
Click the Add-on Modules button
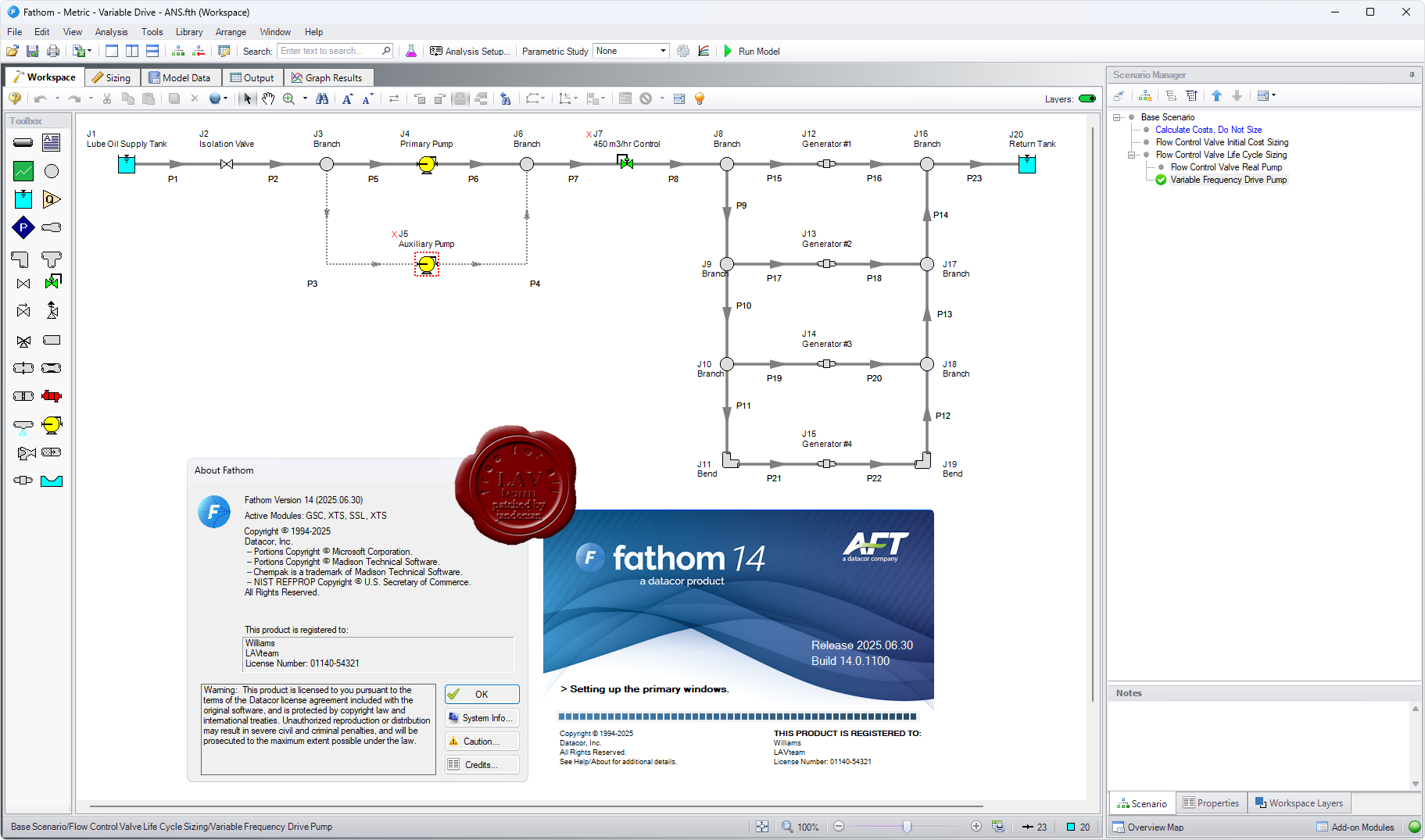[1355, 827]
